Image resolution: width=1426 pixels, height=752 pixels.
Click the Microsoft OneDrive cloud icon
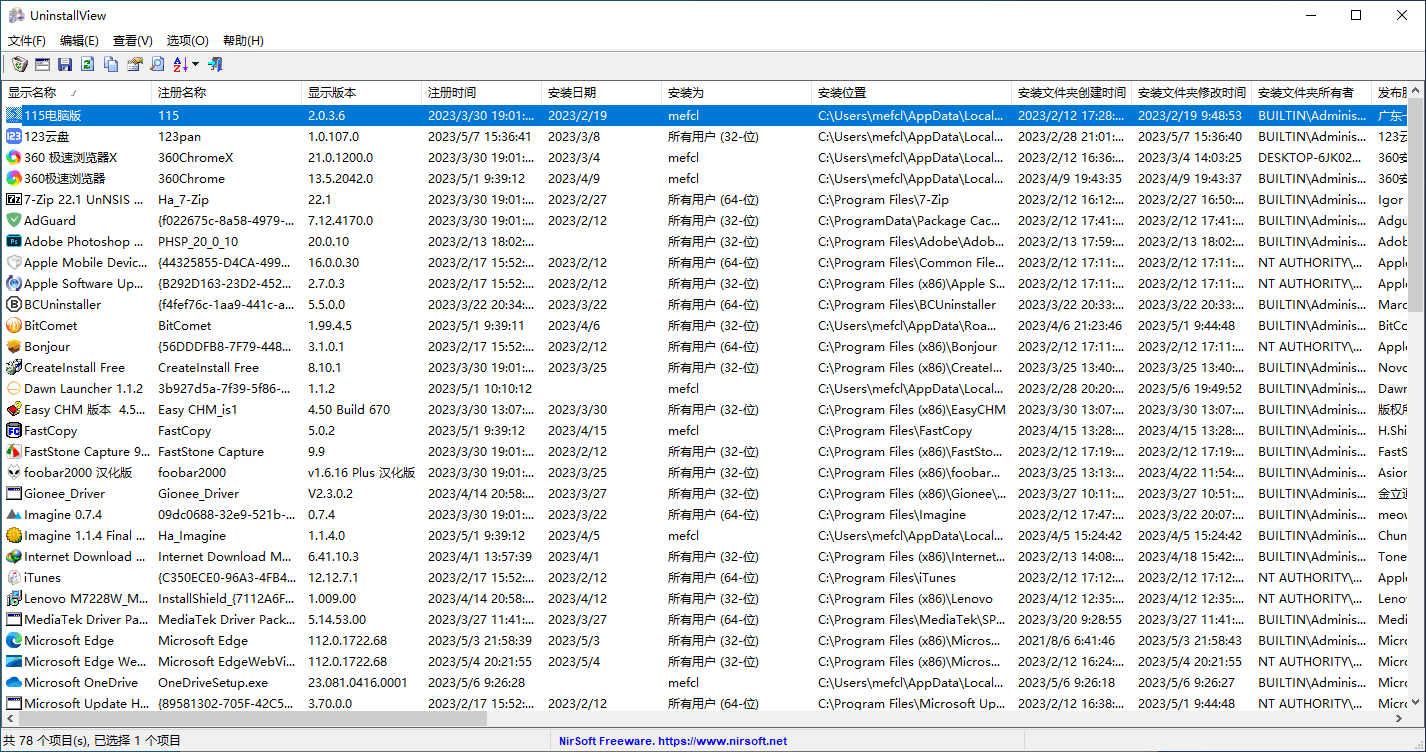14,682
